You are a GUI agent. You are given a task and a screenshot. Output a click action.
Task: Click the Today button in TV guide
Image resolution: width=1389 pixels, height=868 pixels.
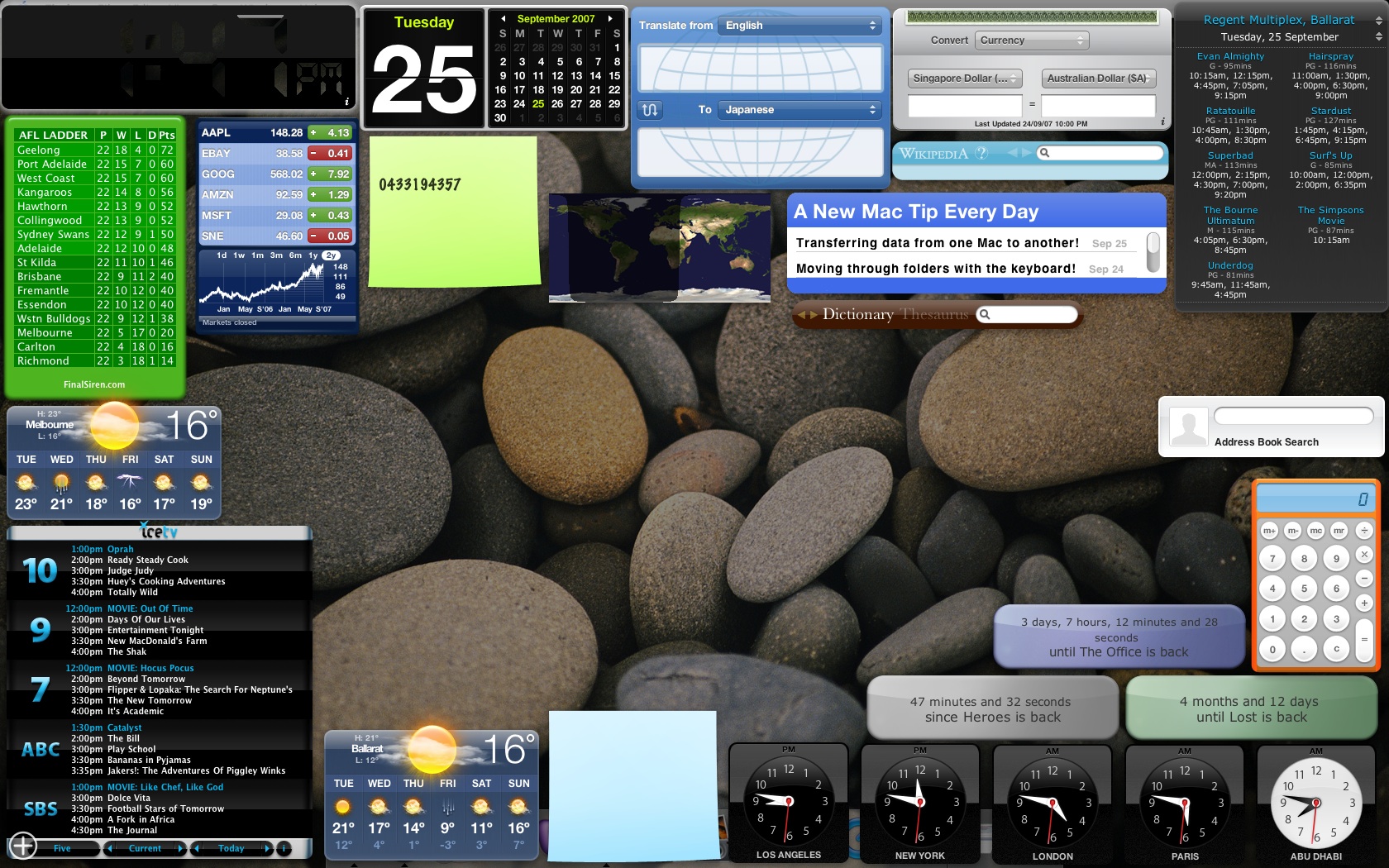click(231, 848)
